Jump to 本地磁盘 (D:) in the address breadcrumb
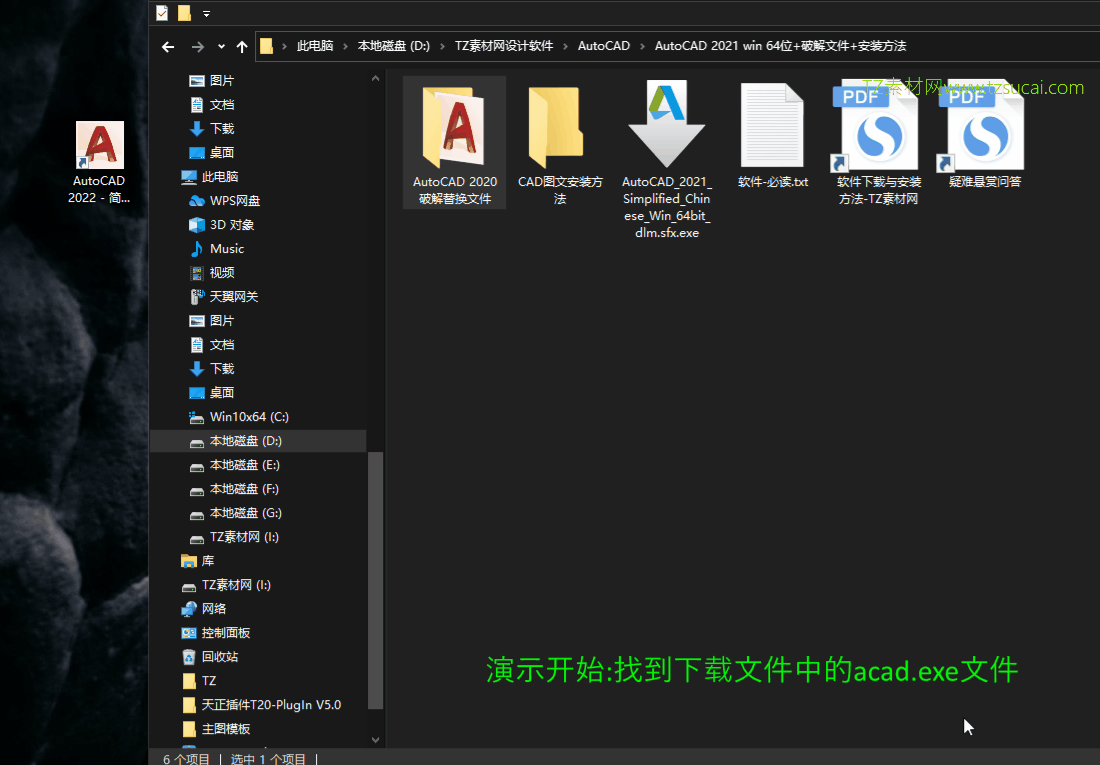 394,46
